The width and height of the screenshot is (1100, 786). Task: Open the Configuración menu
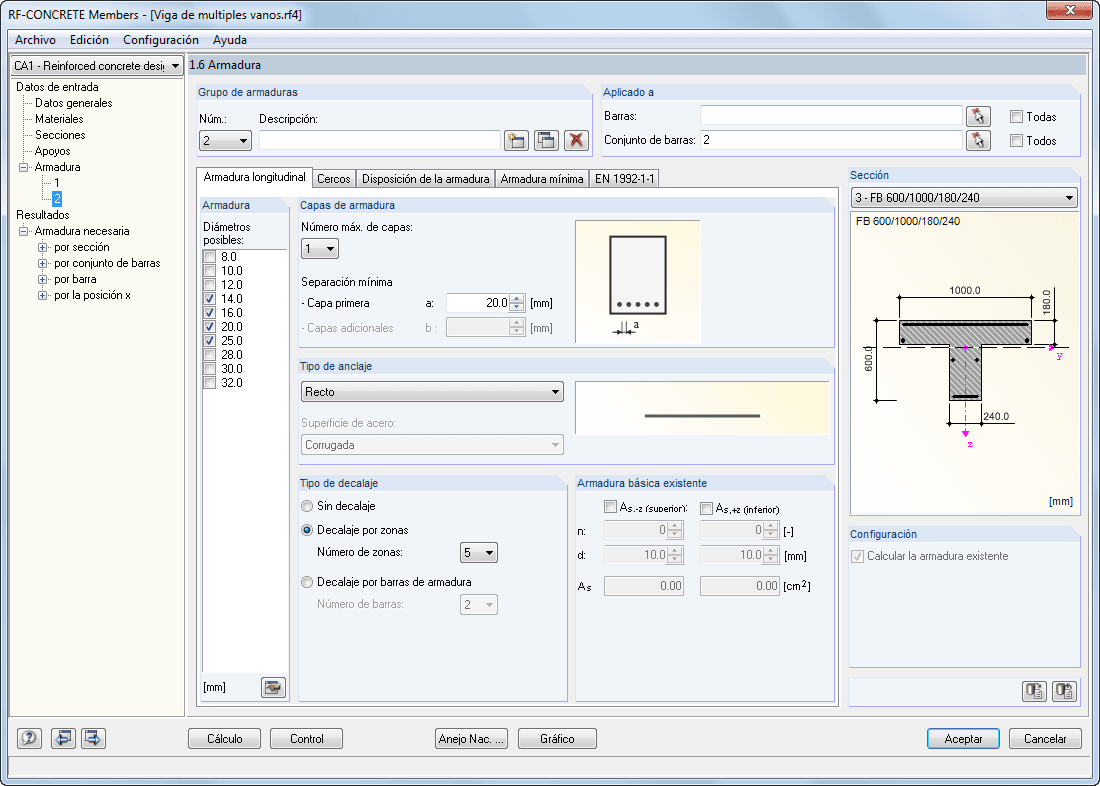(x=161, y=40)
